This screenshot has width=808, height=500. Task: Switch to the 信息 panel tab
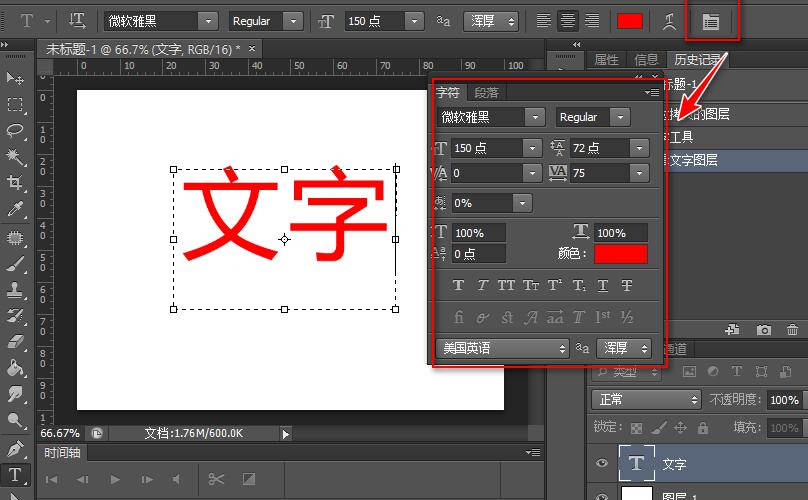(x=646, y=60)
